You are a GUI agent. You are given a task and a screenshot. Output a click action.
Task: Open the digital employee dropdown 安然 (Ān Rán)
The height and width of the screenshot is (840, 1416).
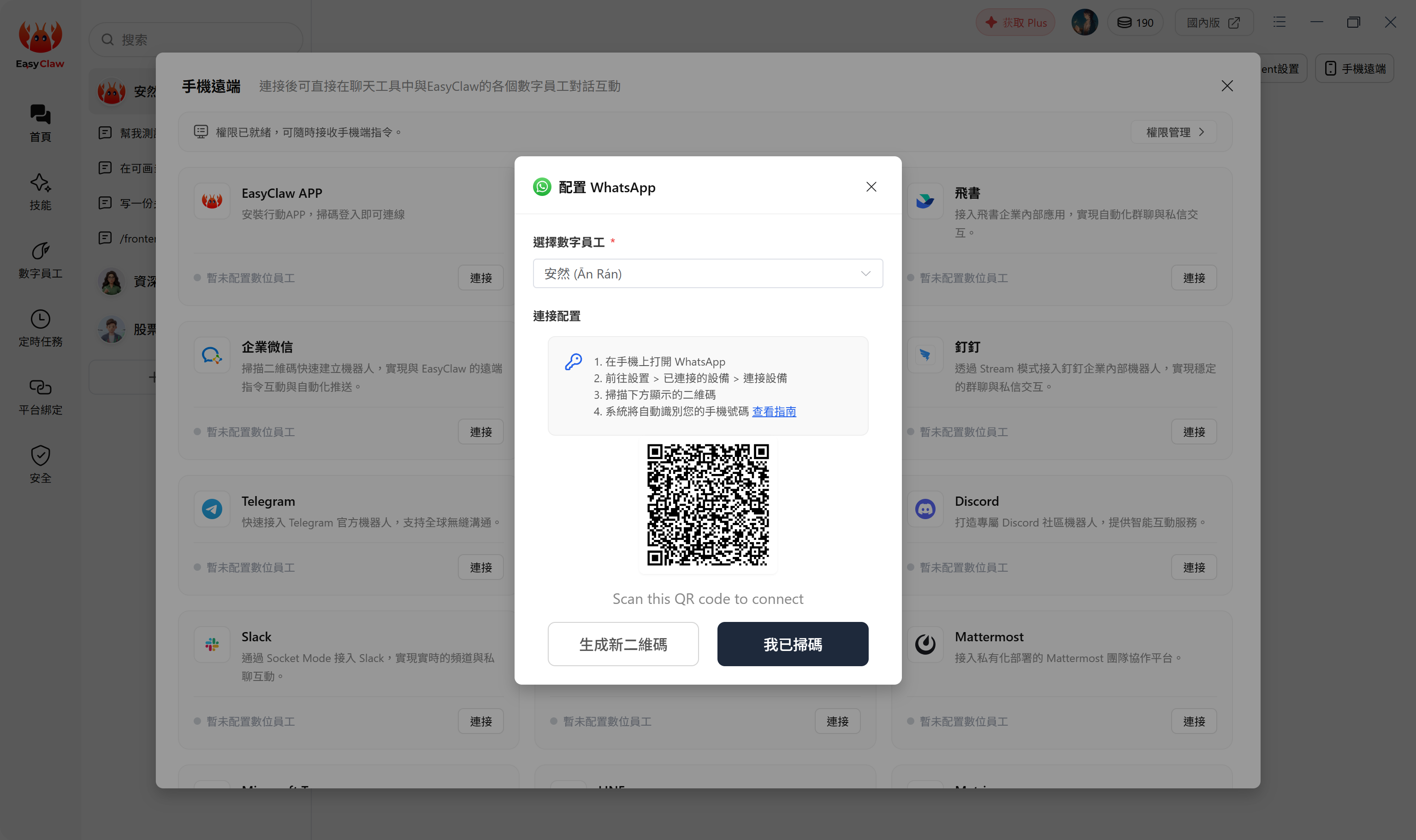pyautogui.click(x=707, y=273)
